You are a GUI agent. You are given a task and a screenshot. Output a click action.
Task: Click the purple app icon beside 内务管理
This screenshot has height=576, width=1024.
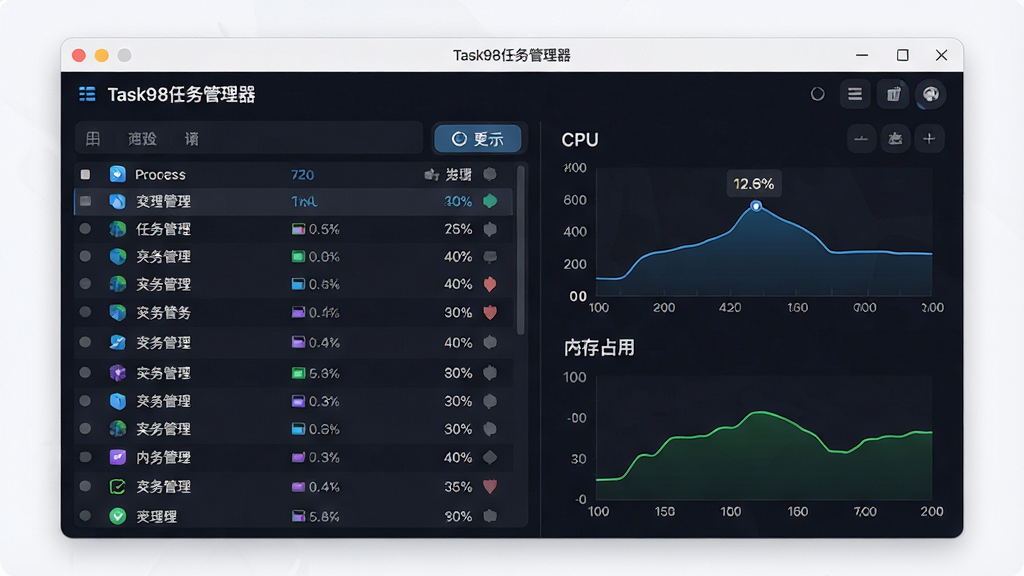coord(118,457)
